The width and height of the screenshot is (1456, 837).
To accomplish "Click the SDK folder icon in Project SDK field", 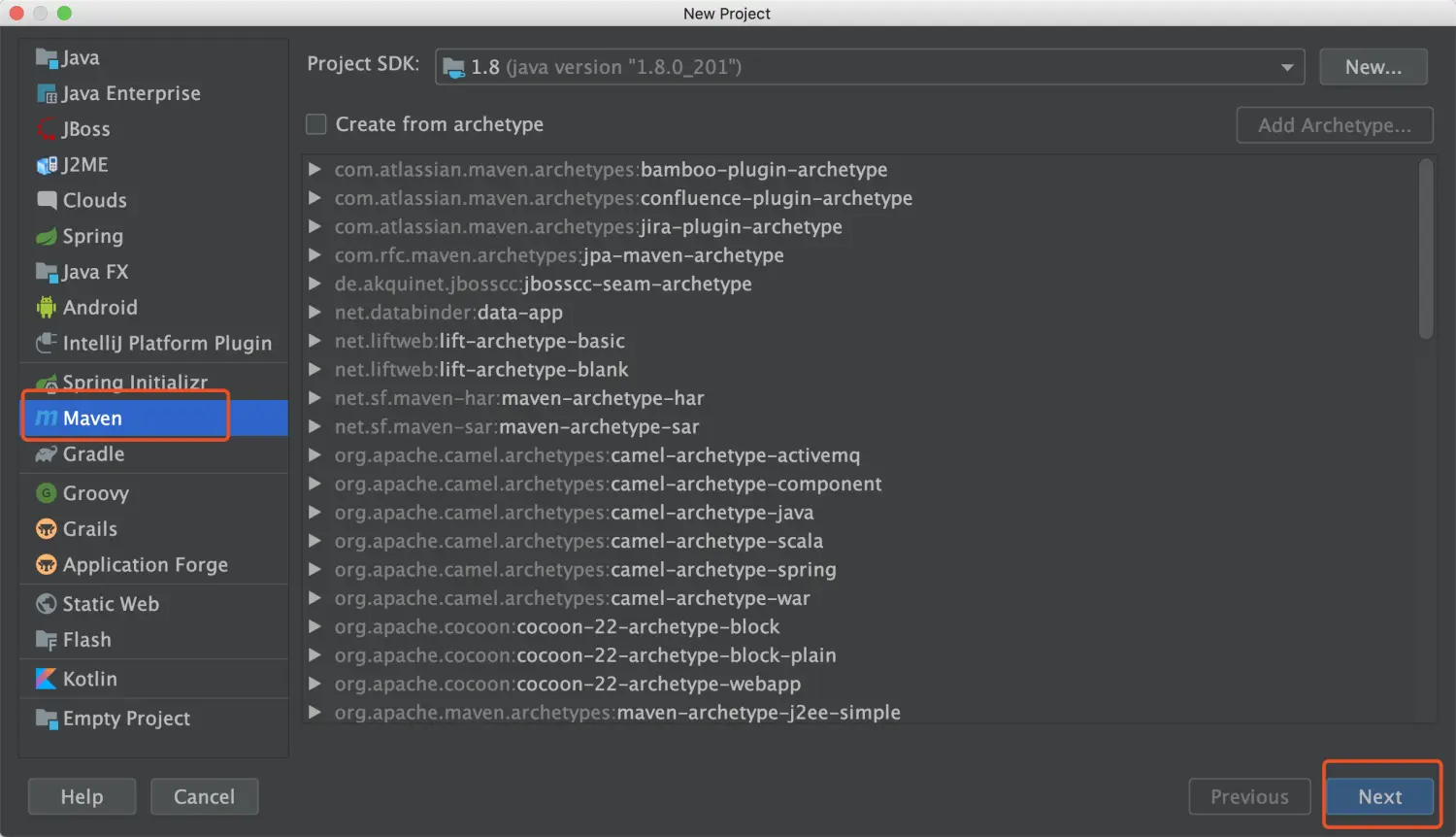I will (454, 67).
